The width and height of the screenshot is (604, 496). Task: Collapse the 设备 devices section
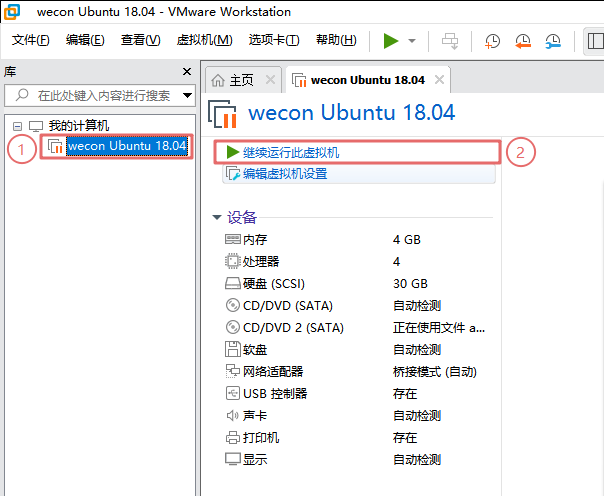217,218
